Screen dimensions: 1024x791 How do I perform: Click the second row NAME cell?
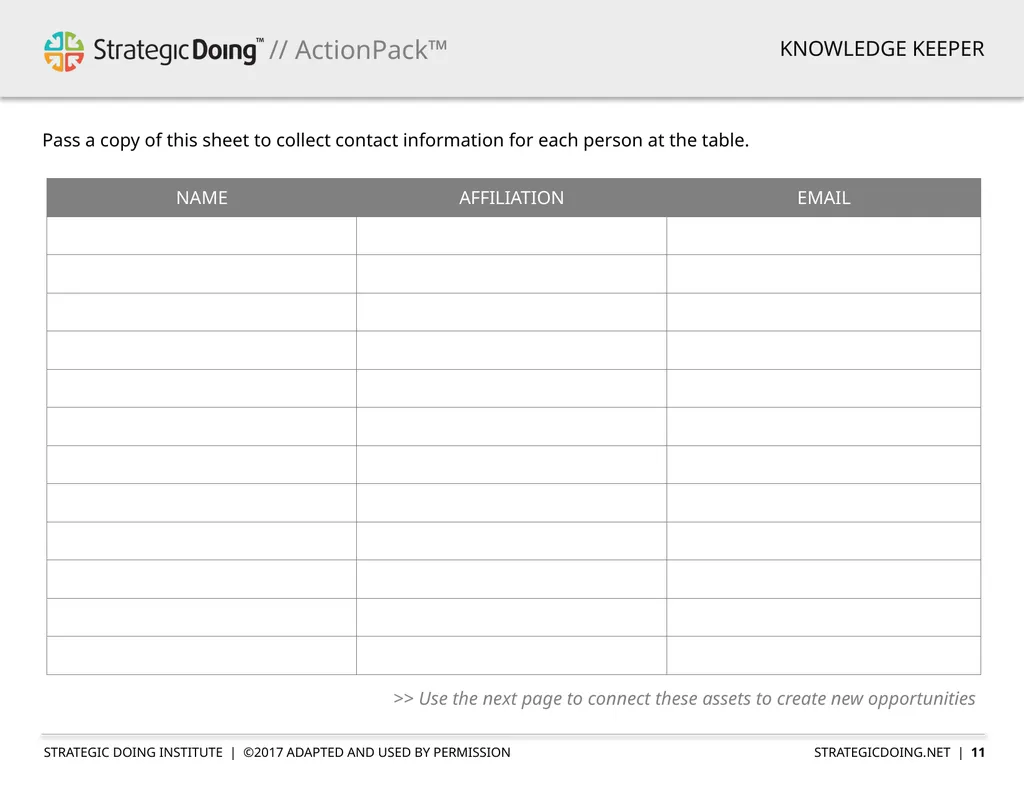pos(202,274)
